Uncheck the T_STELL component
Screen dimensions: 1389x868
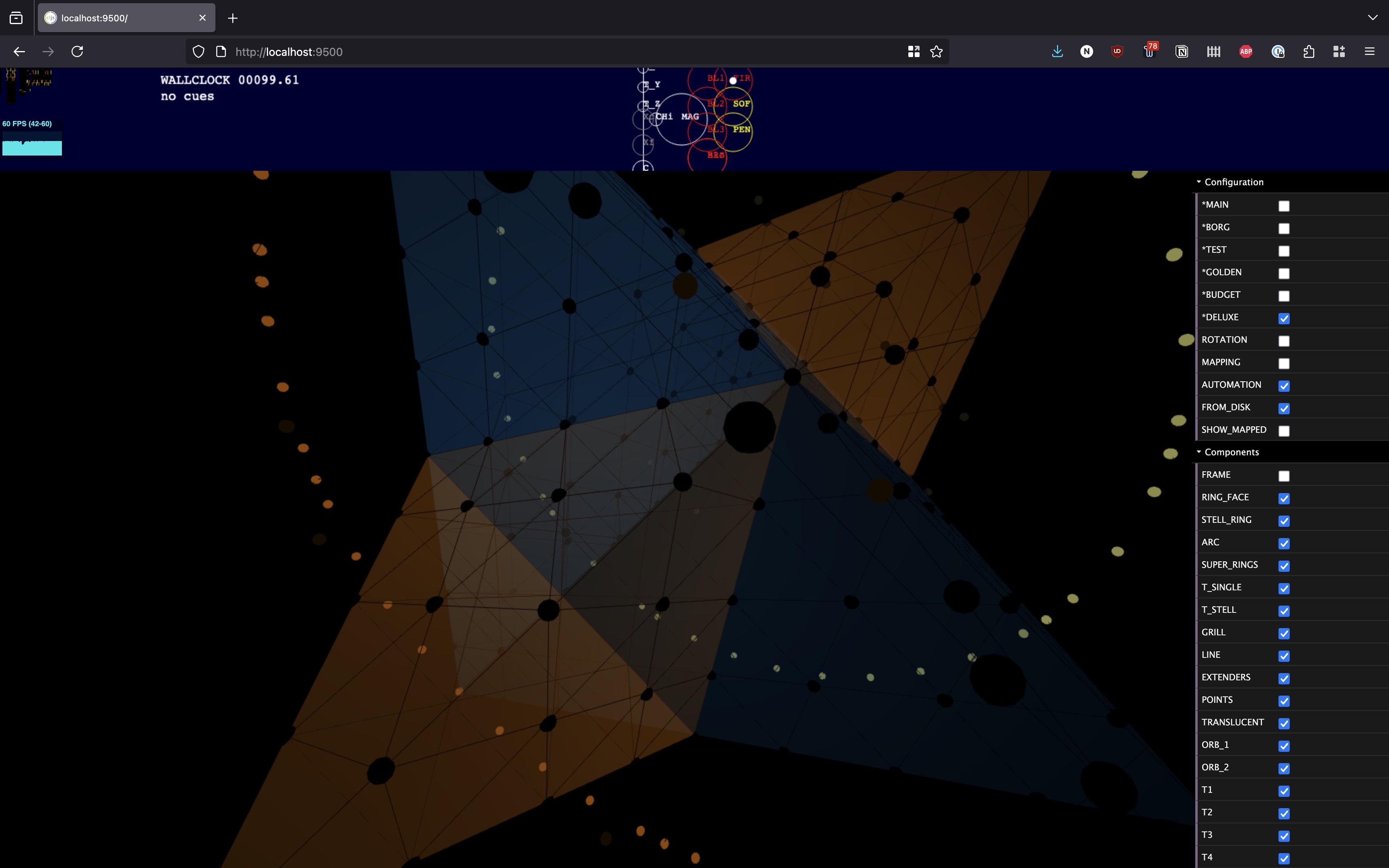pos(1284,611)
